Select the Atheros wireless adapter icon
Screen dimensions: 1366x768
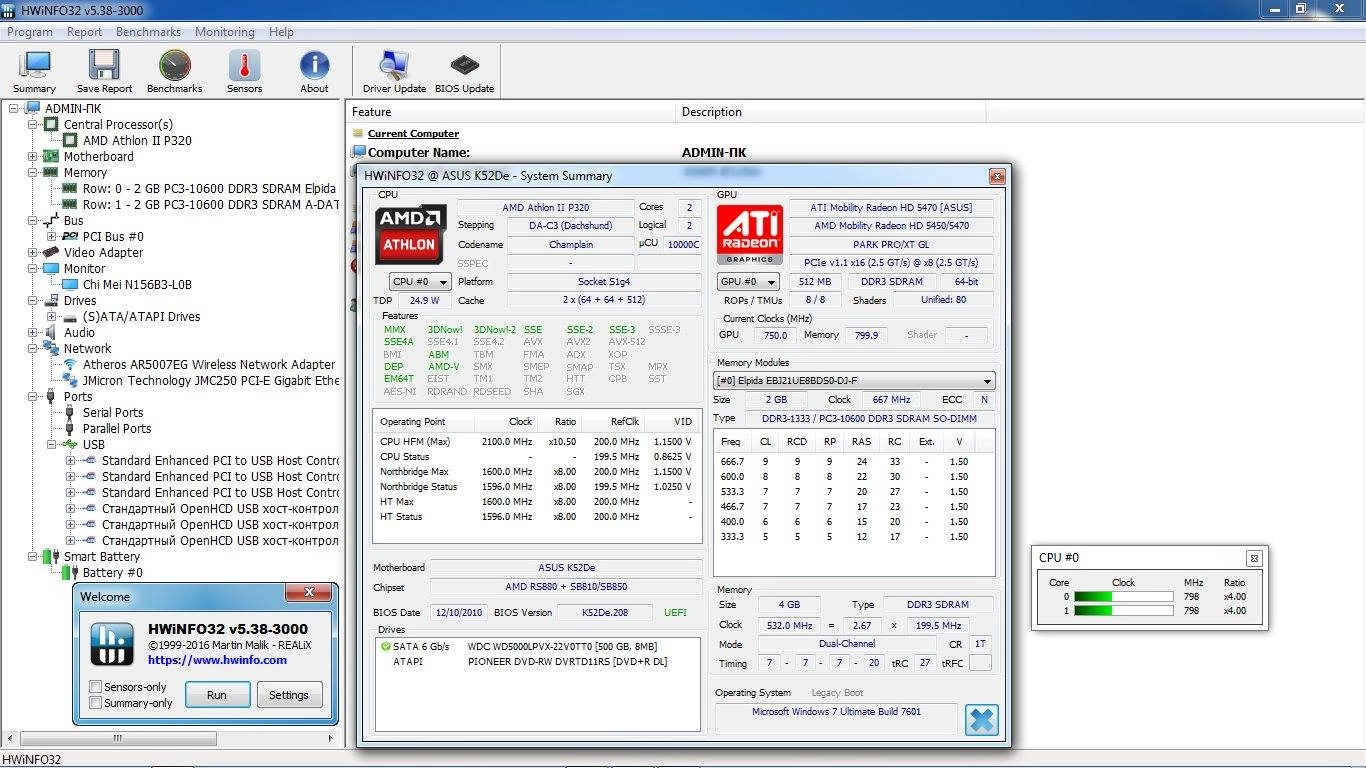coord(71,365)
